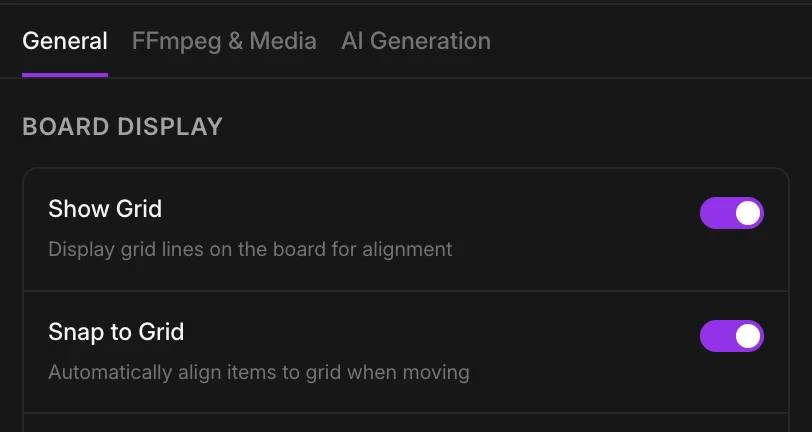The width and height of the screenshot is (812, 432).
Task: Disable the Show Grid toggle
Action: click(731, 213)
